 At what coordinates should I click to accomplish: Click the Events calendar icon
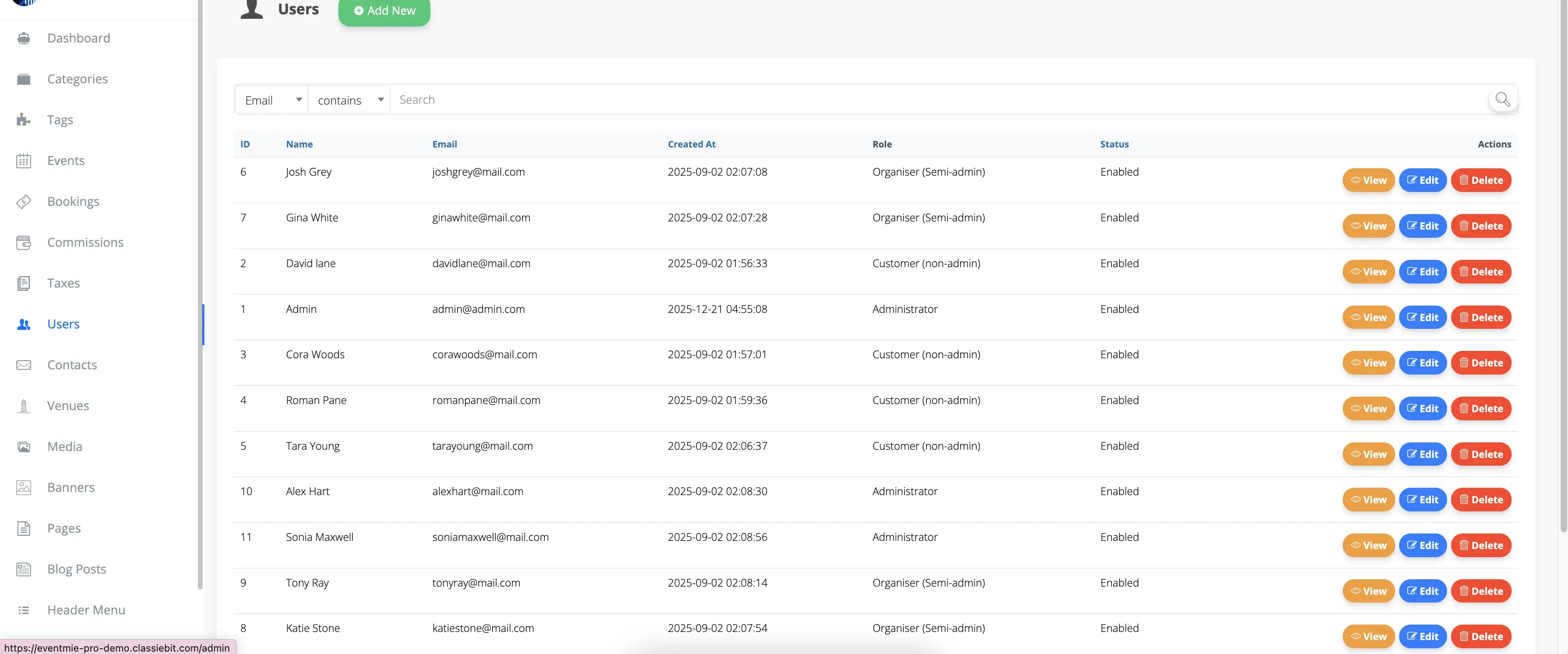[x=24, y=161]
